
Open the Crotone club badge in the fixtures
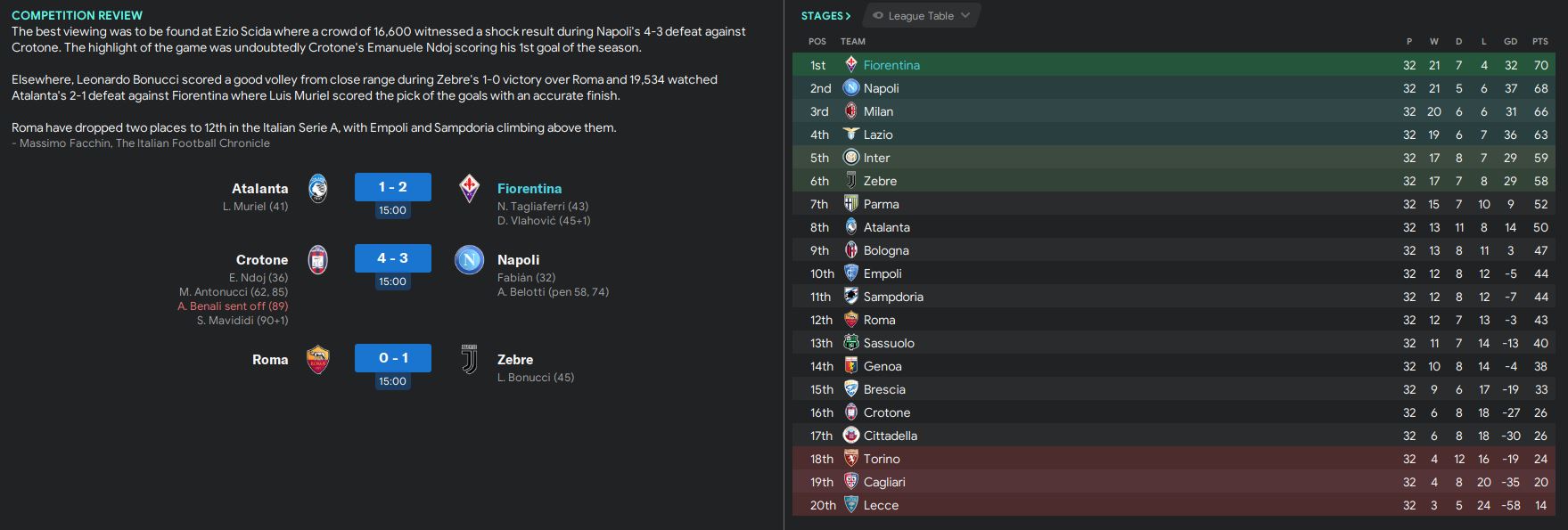pos(318,260)
